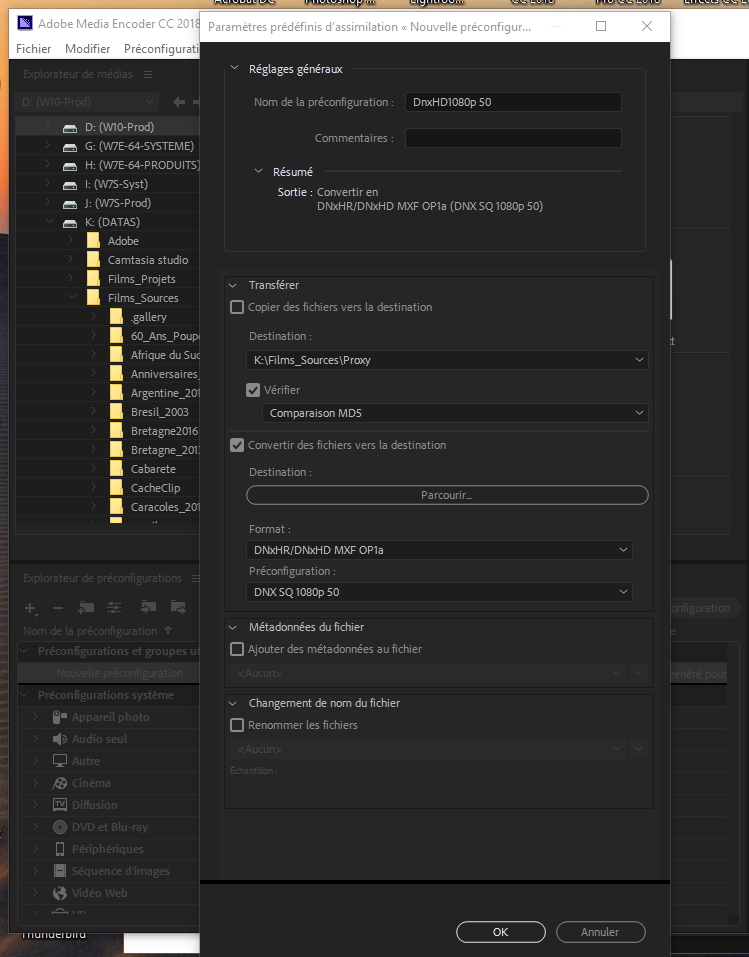Open the Comparaison MD5 dropdown
This screenshot has height=957, width=749.
coord(455,413)
